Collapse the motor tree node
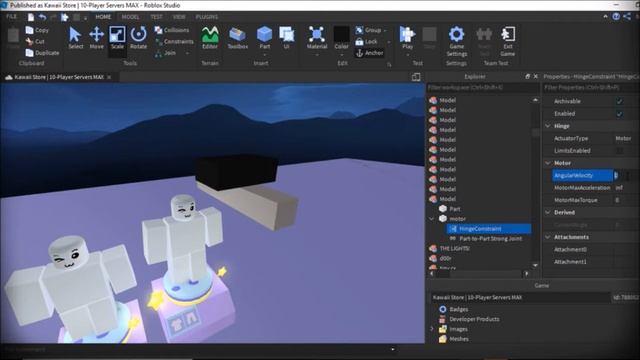This screenshot has height=360, width=640. coord(432,219)
